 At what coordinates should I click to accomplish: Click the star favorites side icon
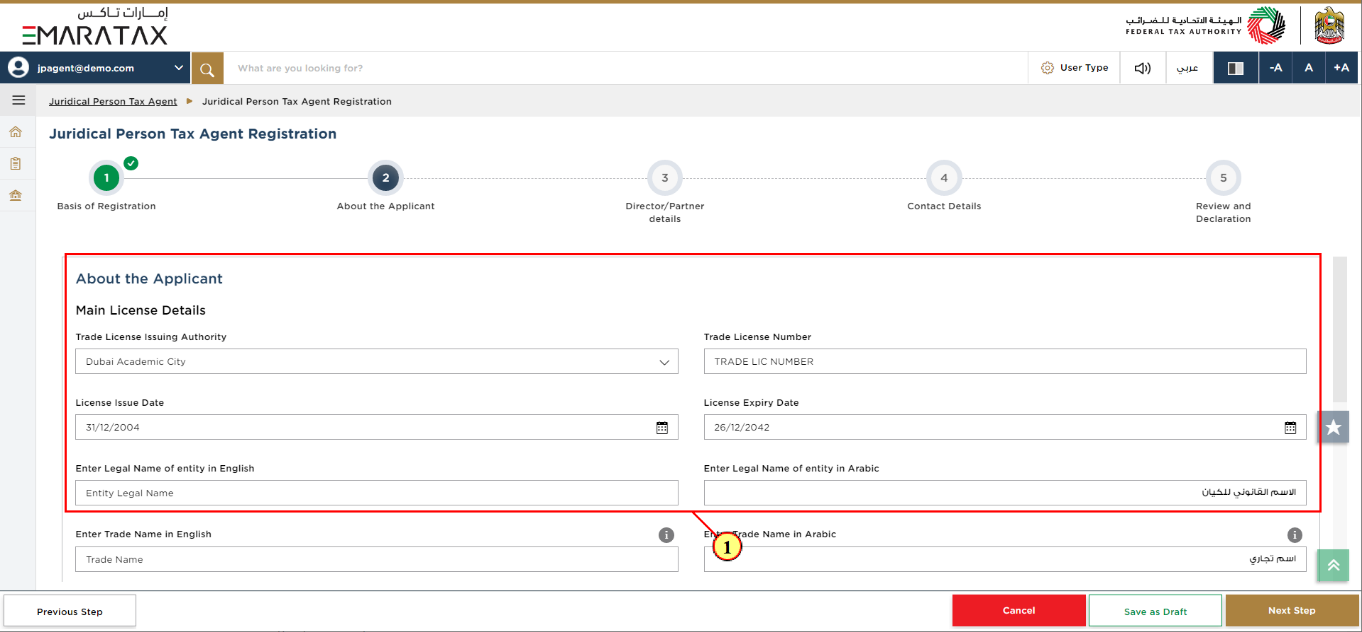click(1333, 427)
